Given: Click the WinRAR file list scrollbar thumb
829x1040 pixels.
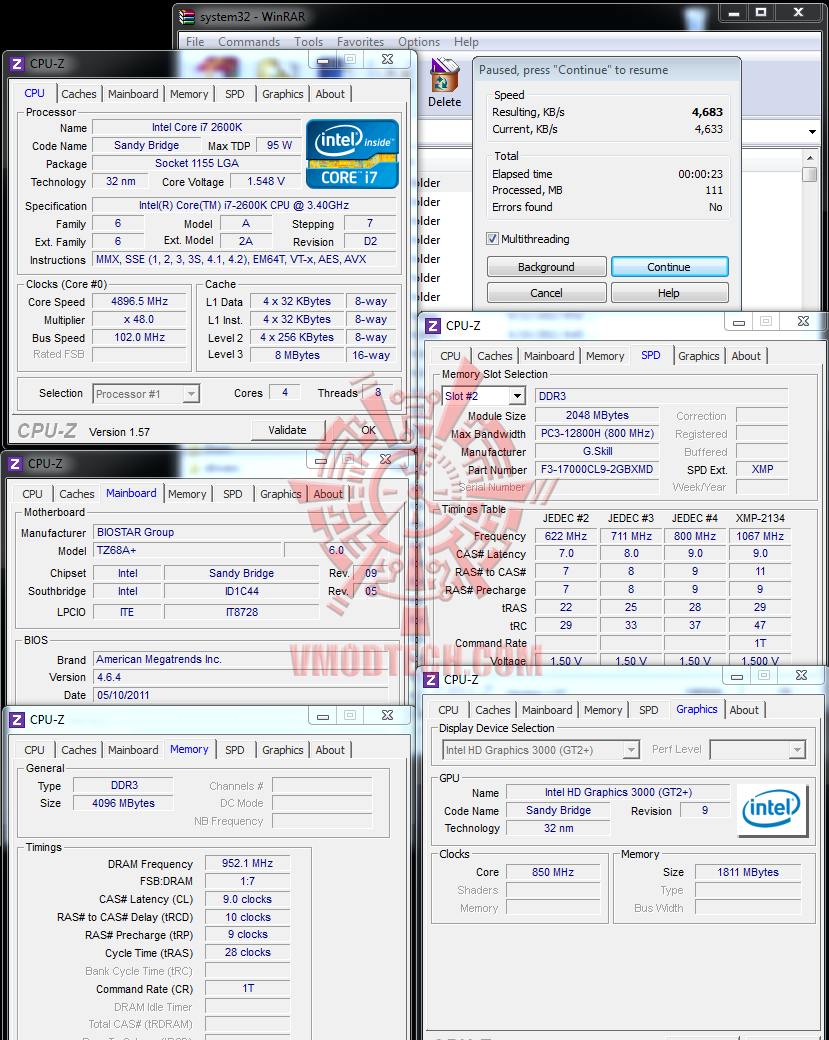Looking at the screenshot, I should 809,174.
